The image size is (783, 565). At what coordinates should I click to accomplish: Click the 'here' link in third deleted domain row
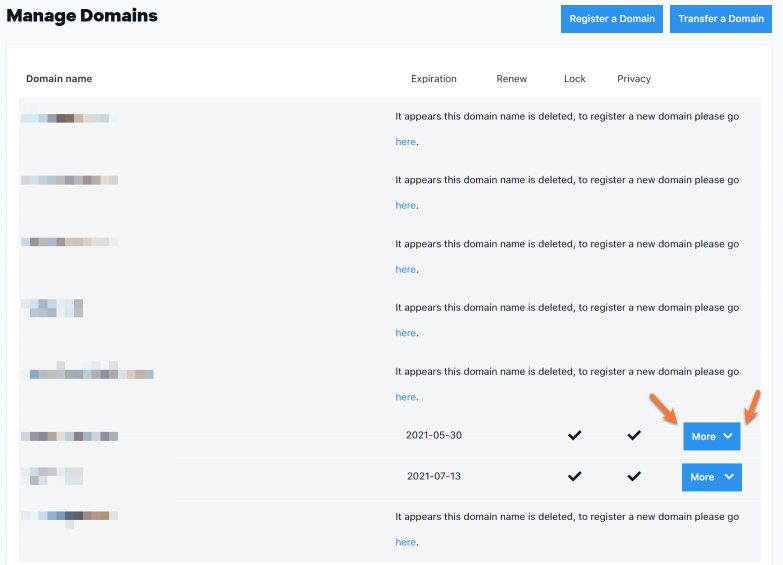click(x=405, y=270)
